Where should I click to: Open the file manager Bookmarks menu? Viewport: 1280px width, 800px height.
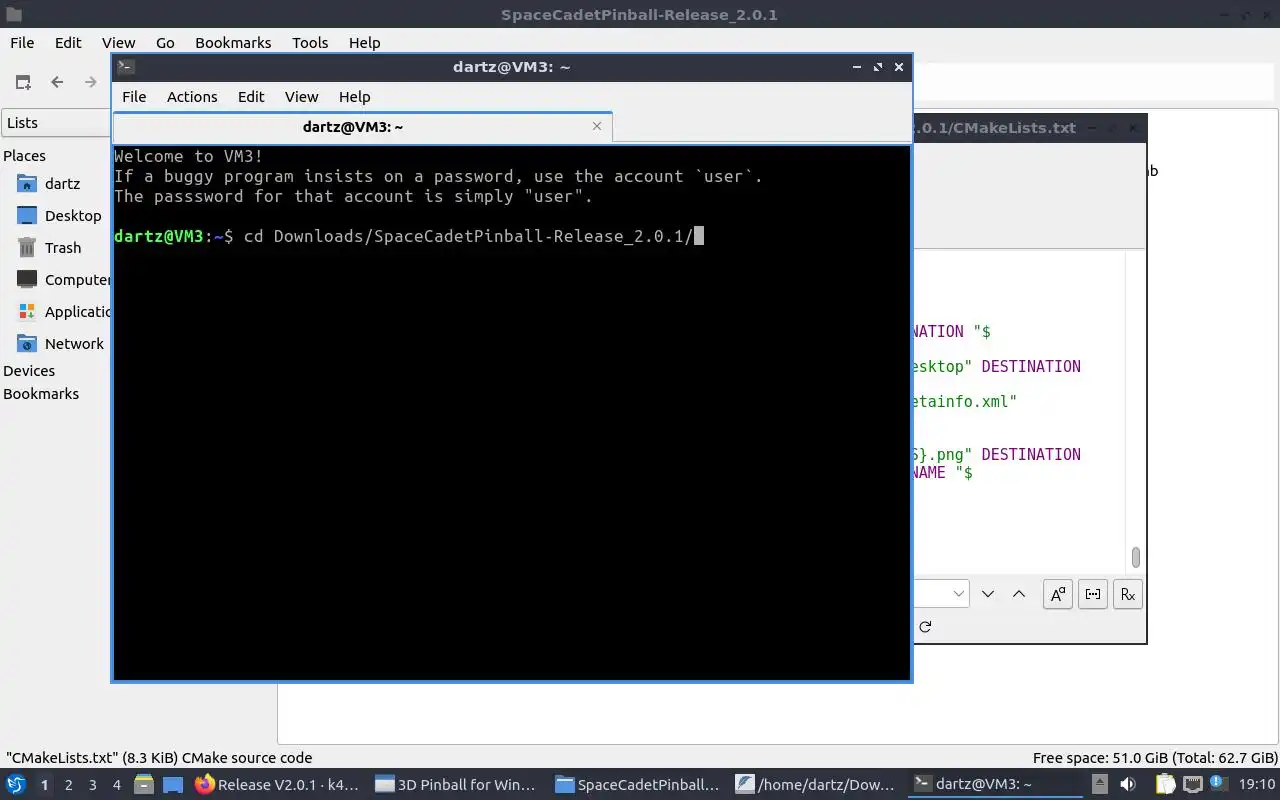click(x=233, y=43)
